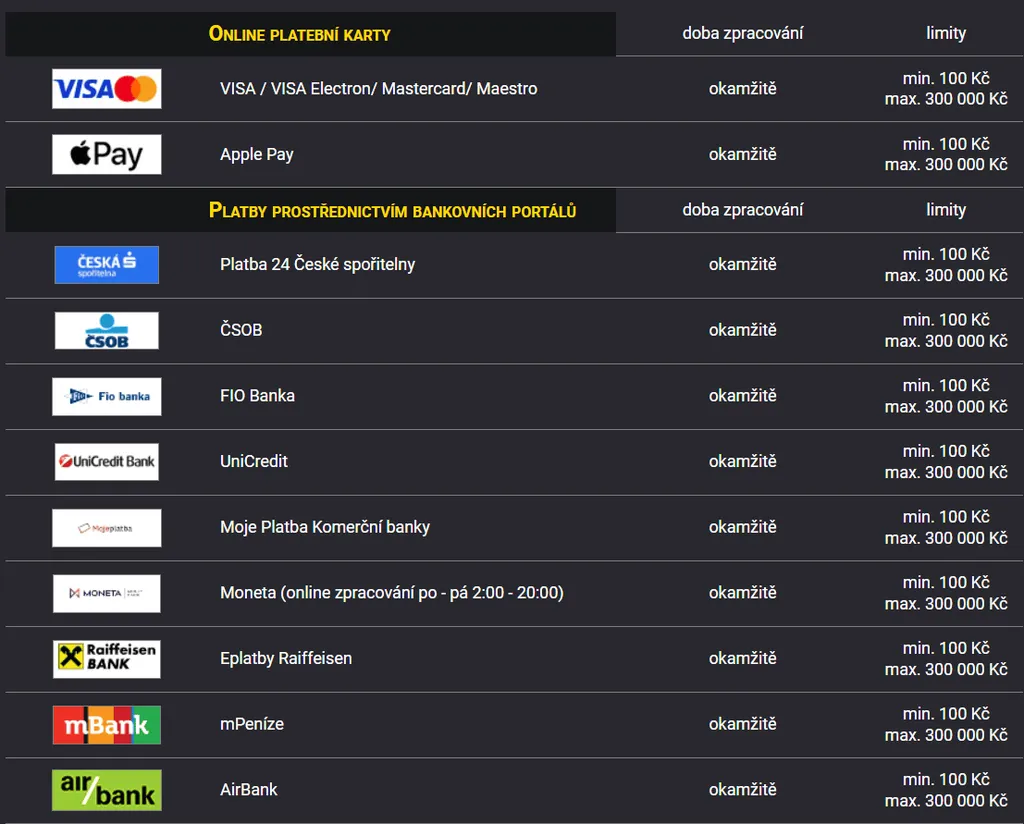Click the Air Bank green logo
This screenshot has width=1024, height=824.
[x=106, y=790]
